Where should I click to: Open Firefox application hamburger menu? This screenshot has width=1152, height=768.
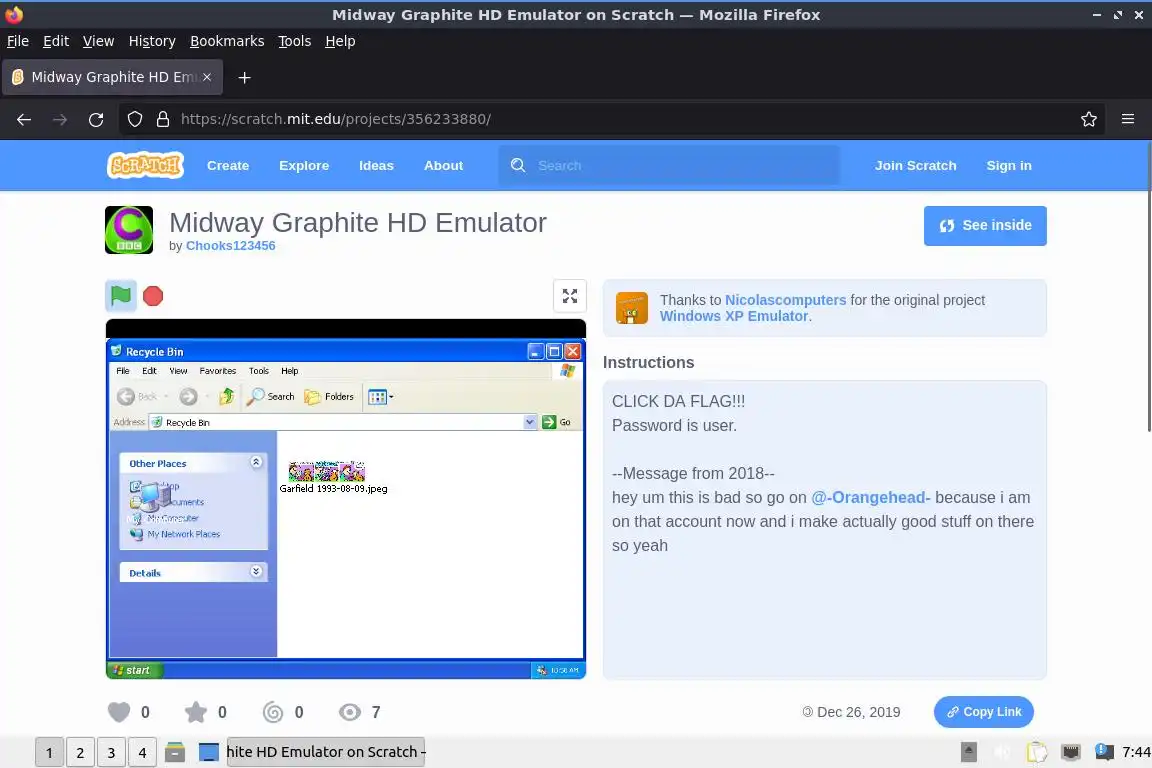1128,119
